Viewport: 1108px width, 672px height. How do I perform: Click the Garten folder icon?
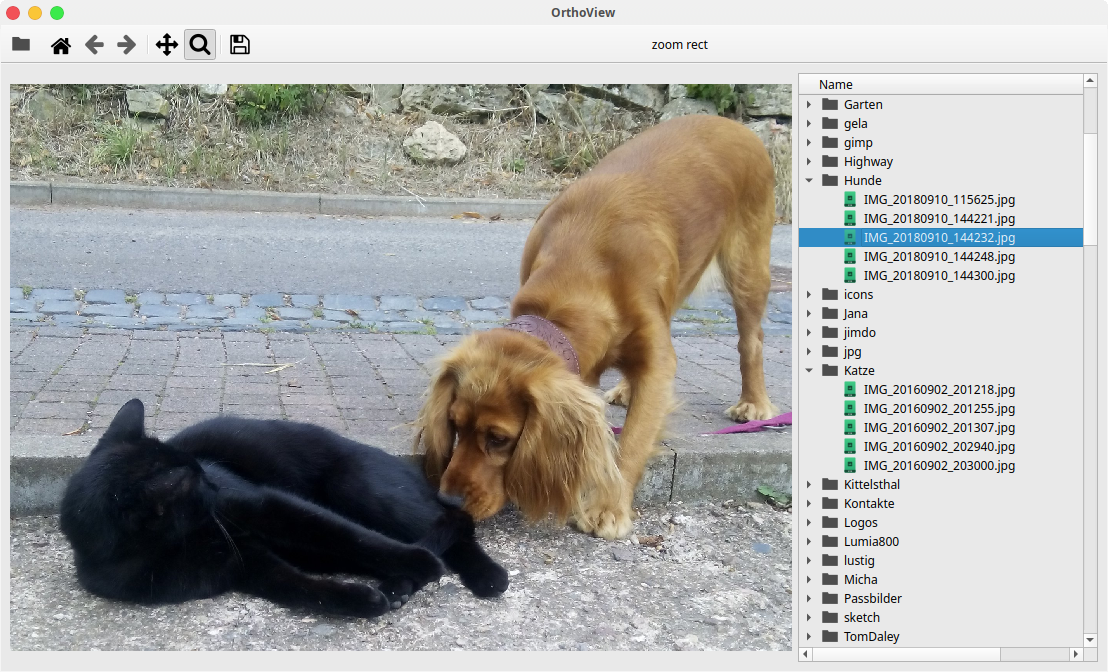coord(830,105)
